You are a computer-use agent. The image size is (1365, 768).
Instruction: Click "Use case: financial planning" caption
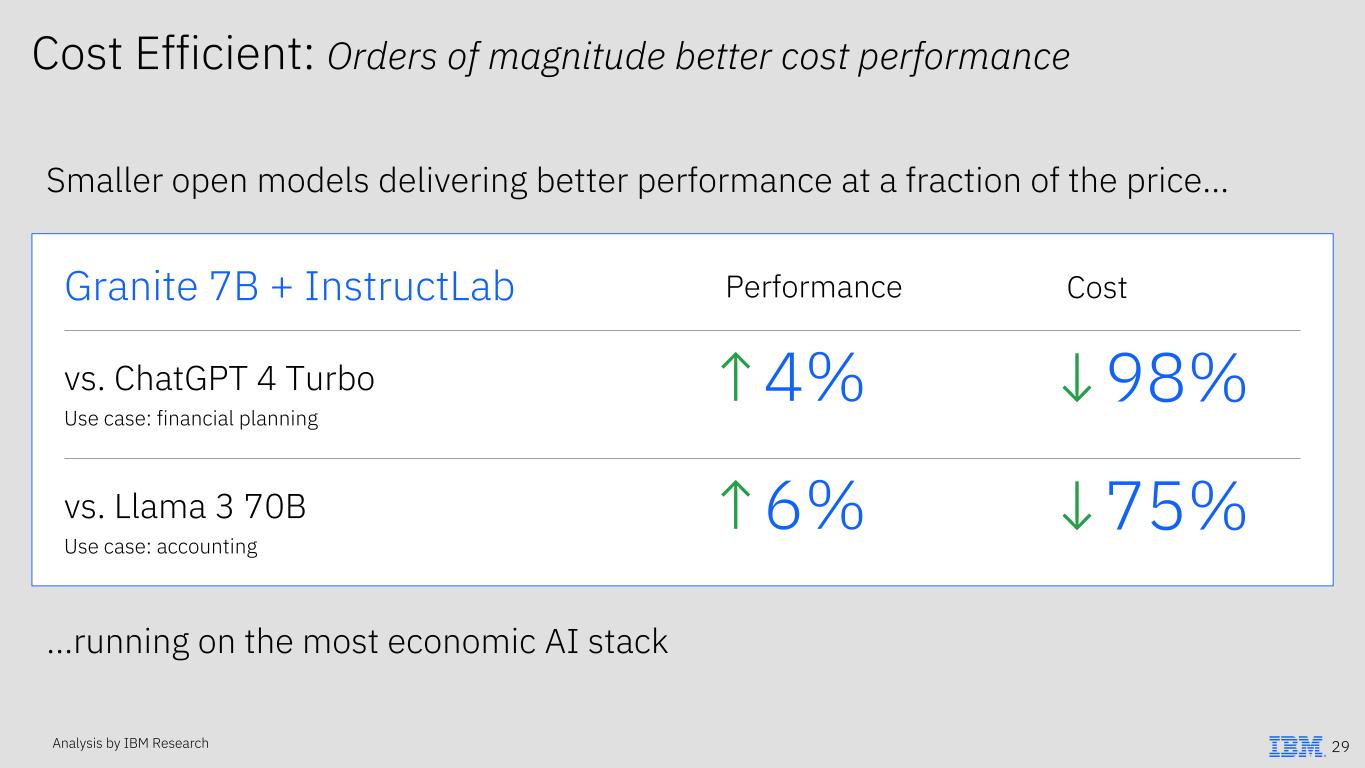(191, 419)
